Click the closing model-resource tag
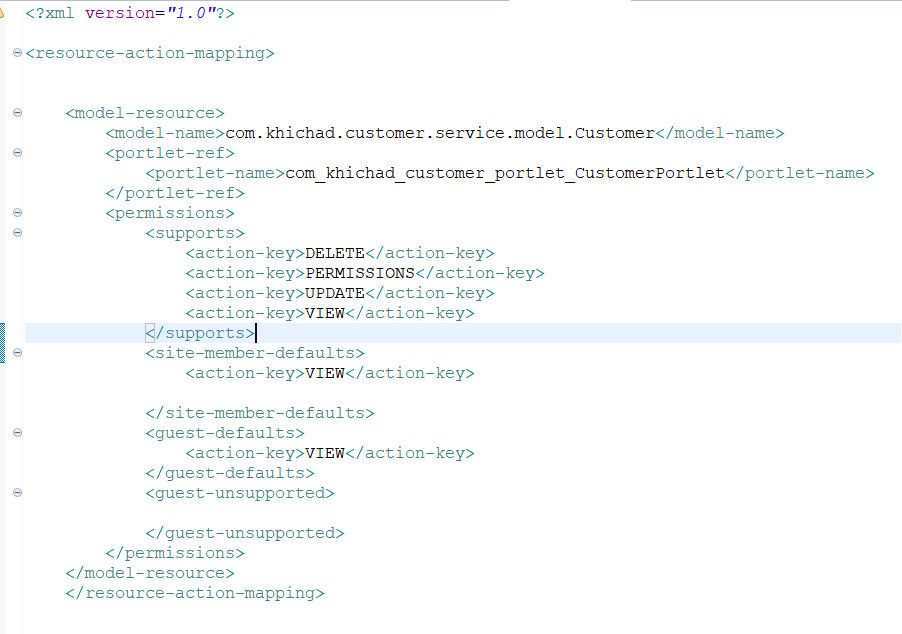902x634 pixels. coord(150,573)
